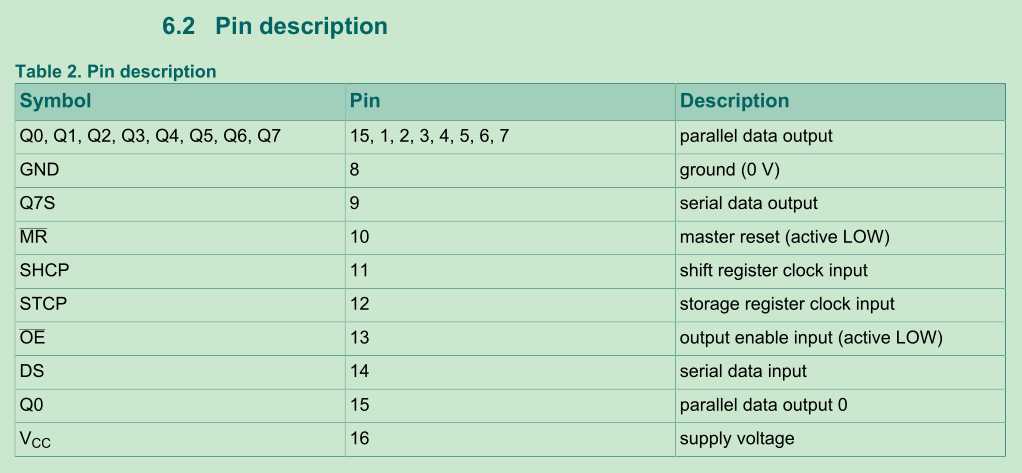
Task: Click 'storage register clock input' description
Action: pos(787,304)
